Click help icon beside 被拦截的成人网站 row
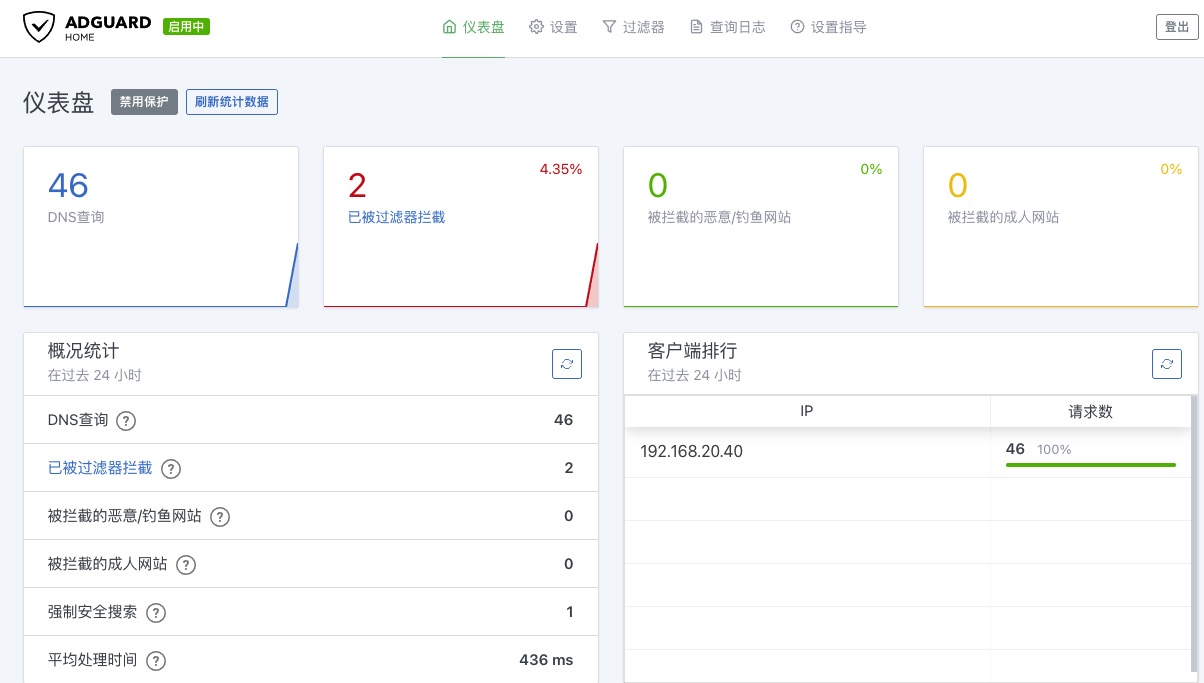 [186, 565]
